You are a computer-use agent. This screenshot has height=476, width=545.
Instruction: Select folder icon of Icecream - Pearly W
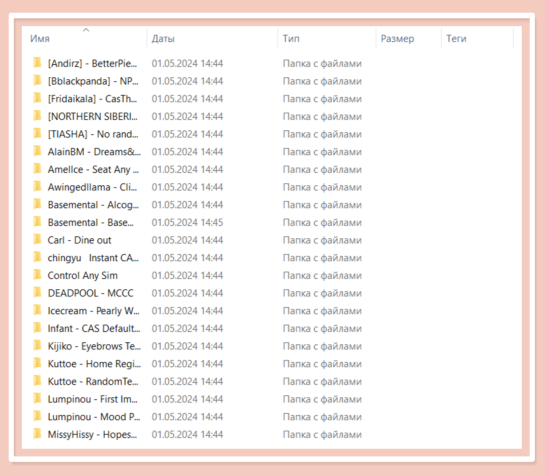pos(37,310)
